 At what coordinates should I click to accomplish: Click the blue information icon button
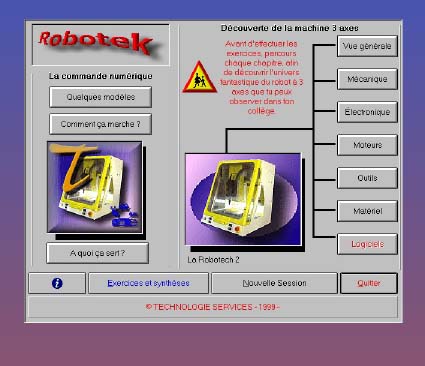[57, 283]
